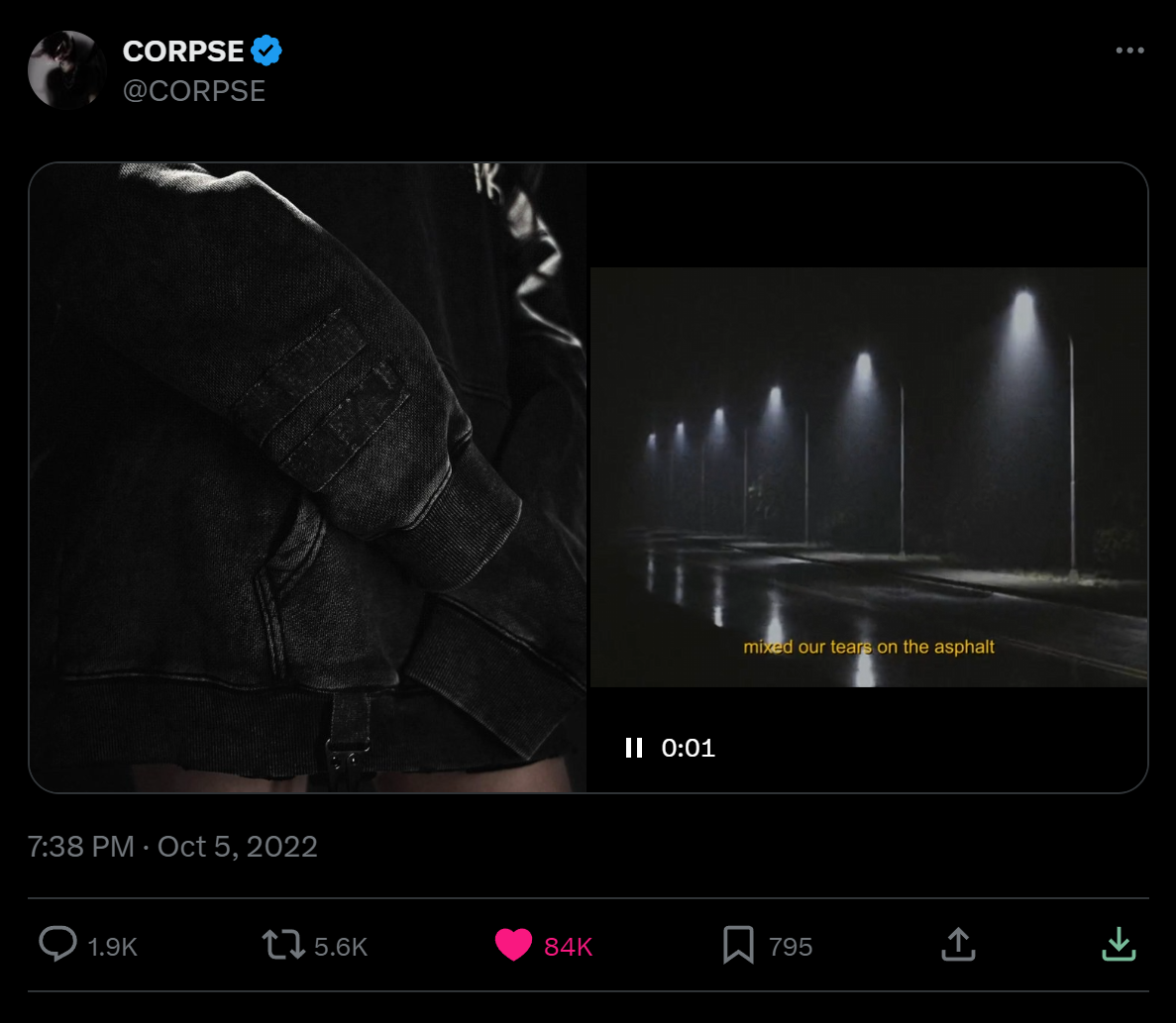Click the blue verified badge
Viewport: 1176px width, 1023px height.
pyautogui.click(x=267, y=51)
